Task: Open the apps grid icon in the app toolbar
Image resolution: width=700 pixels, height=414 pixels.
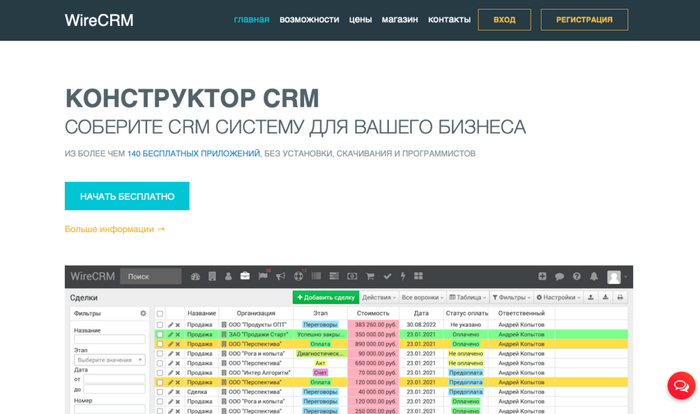Action: pos(418,276)
